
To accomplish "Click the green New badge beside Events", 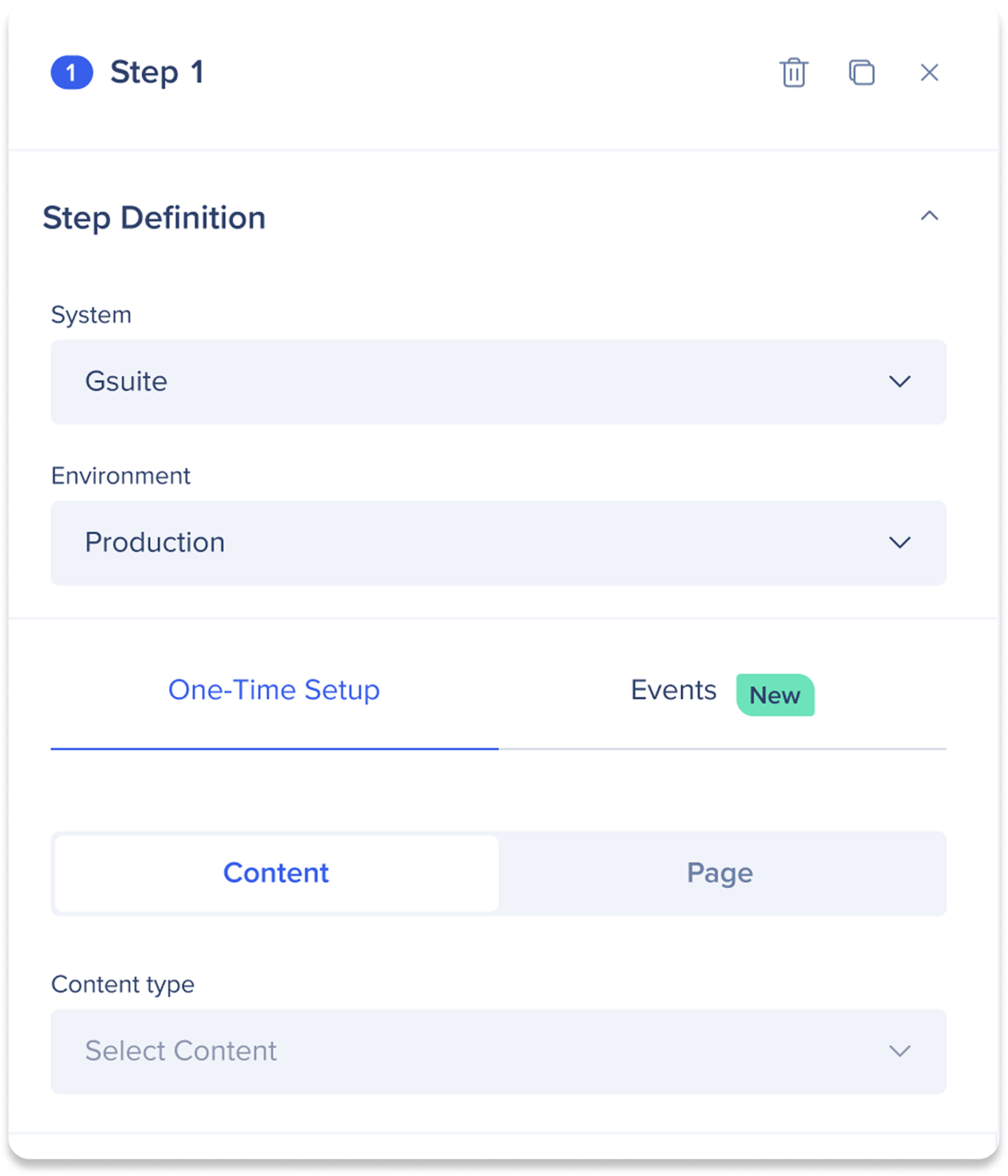I will click(776, 695).
